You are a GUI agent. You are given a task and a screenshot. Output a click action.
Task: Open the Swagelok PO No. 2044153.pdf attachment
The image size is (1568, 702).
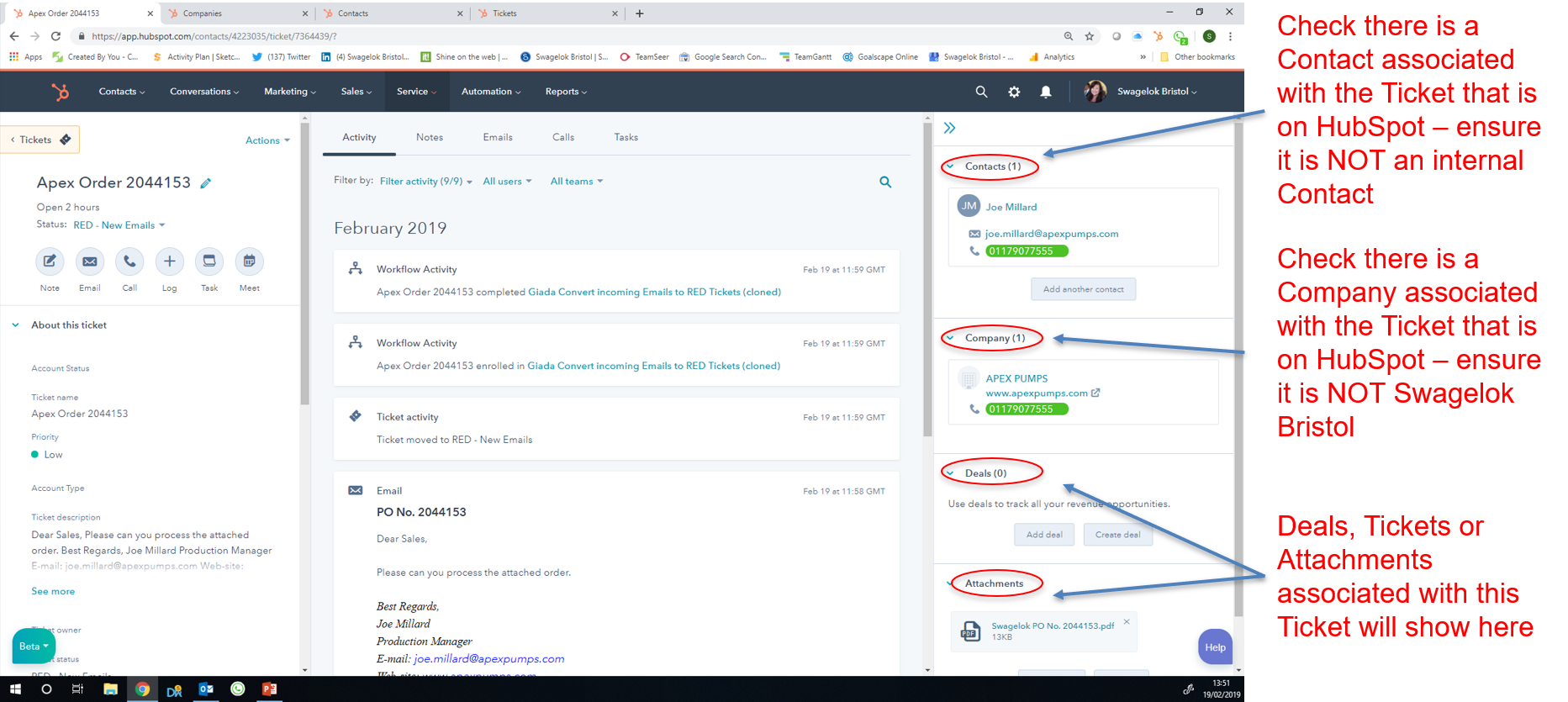pyautogui.click(x=1053, y=625)
